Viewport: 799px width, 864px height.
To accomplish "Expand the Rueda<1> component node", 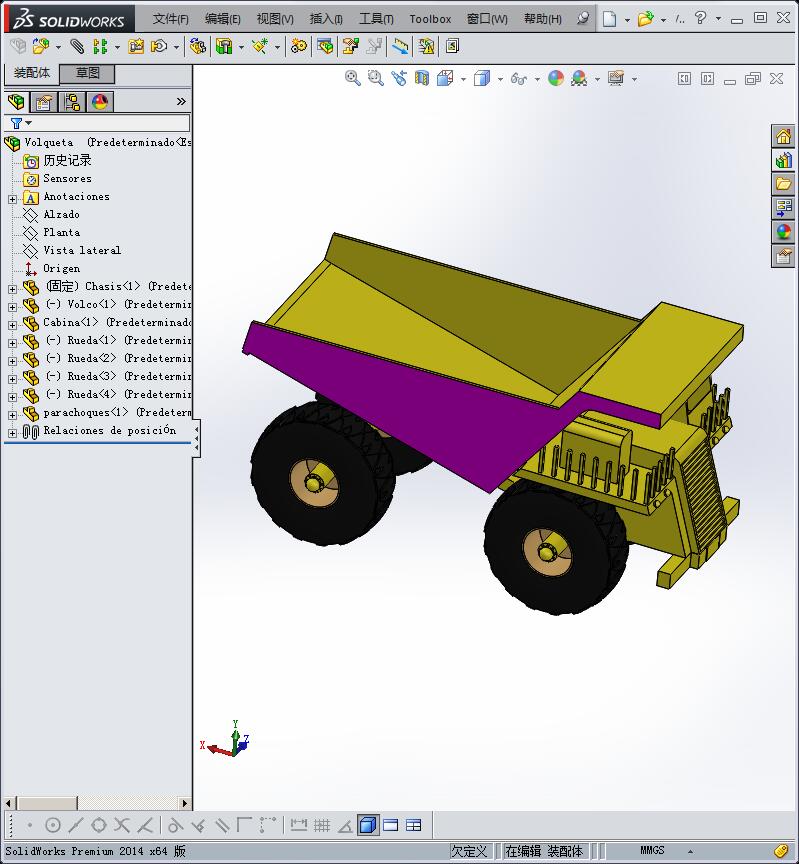I will [12, 343].
